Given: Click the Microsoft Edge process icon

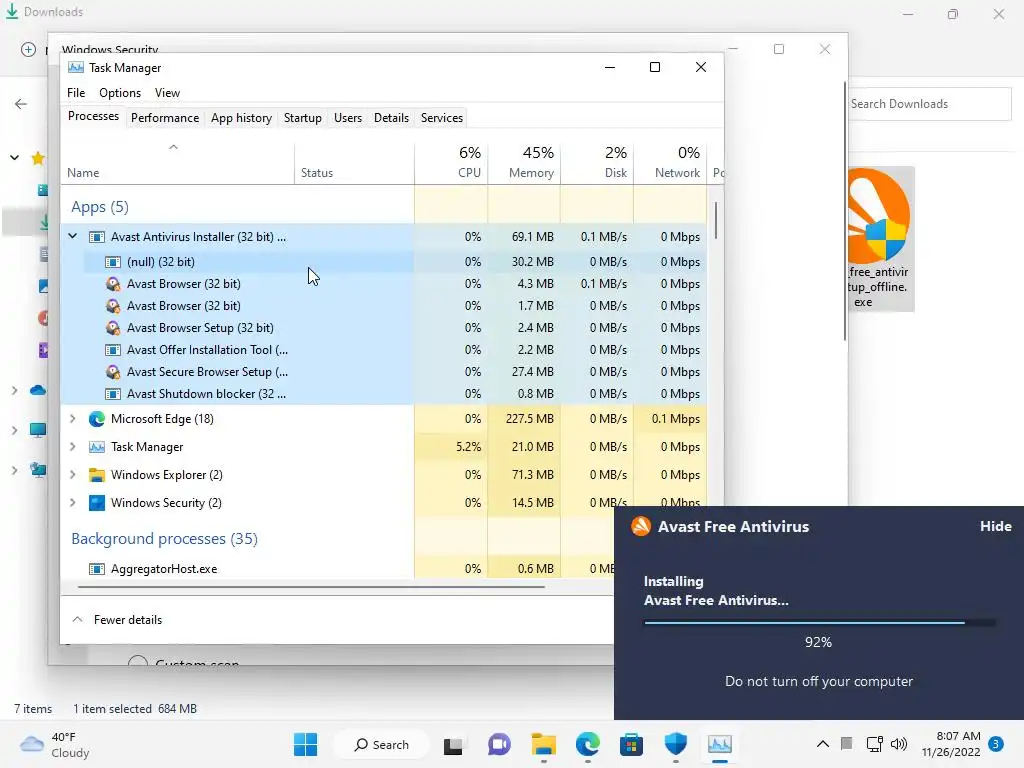Looking at the screenshot, I should pyautogui.click(x=97, y=419).
